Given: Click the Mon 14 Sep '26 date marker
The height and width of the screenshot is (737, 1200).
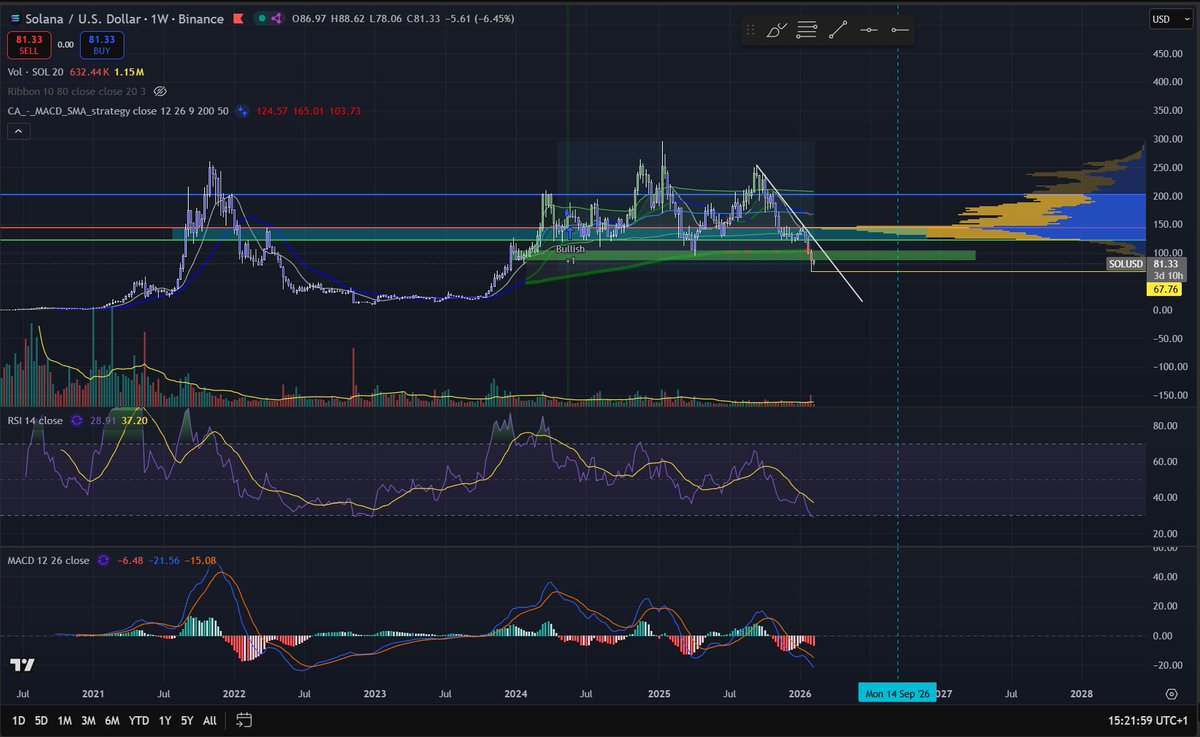Looking at the screenshot, I should coord(898,693).
